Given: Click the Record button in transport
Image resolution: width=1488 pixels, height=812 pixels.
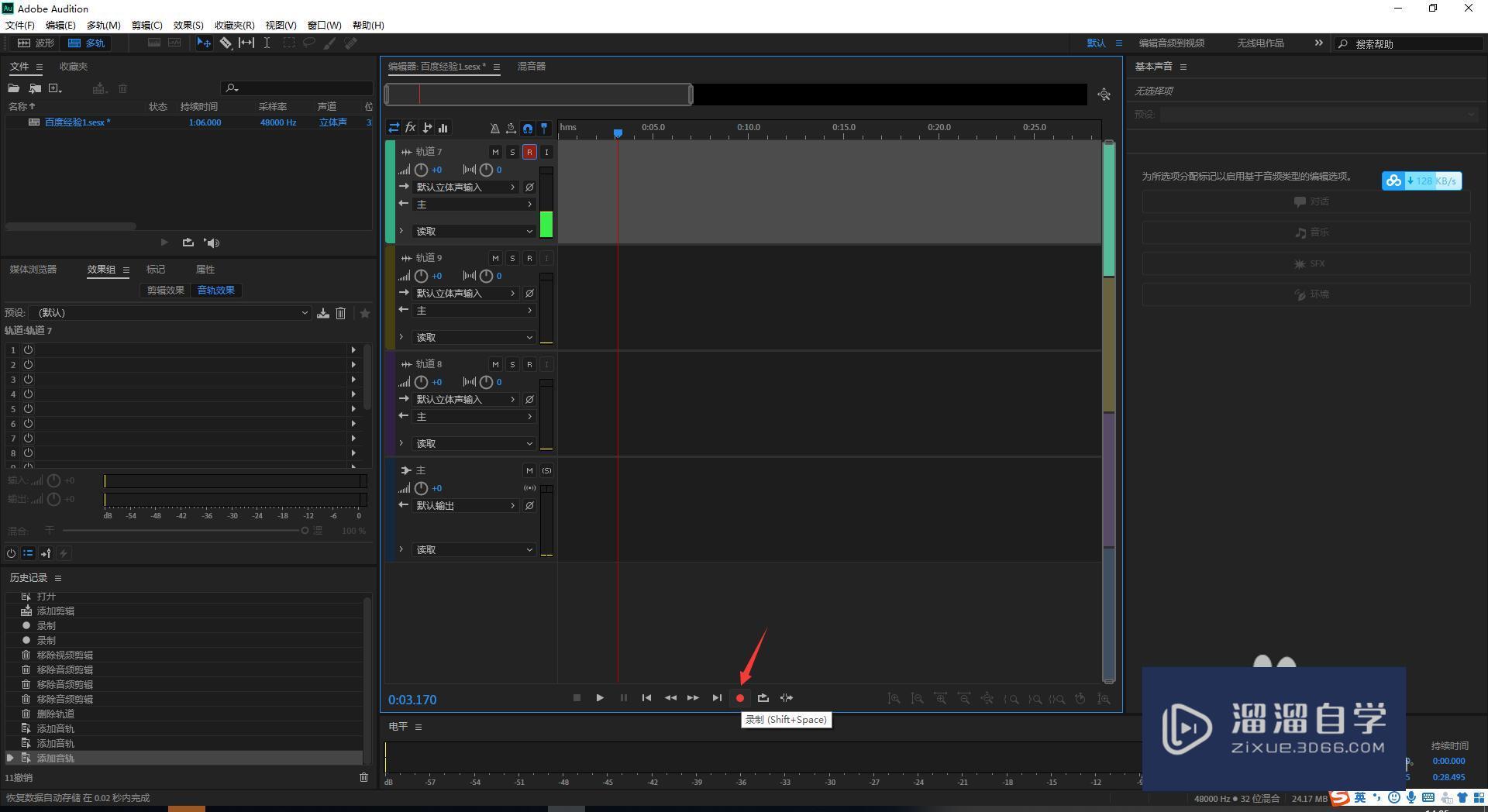Looking at the screenshot, I should tap(740, 698).
